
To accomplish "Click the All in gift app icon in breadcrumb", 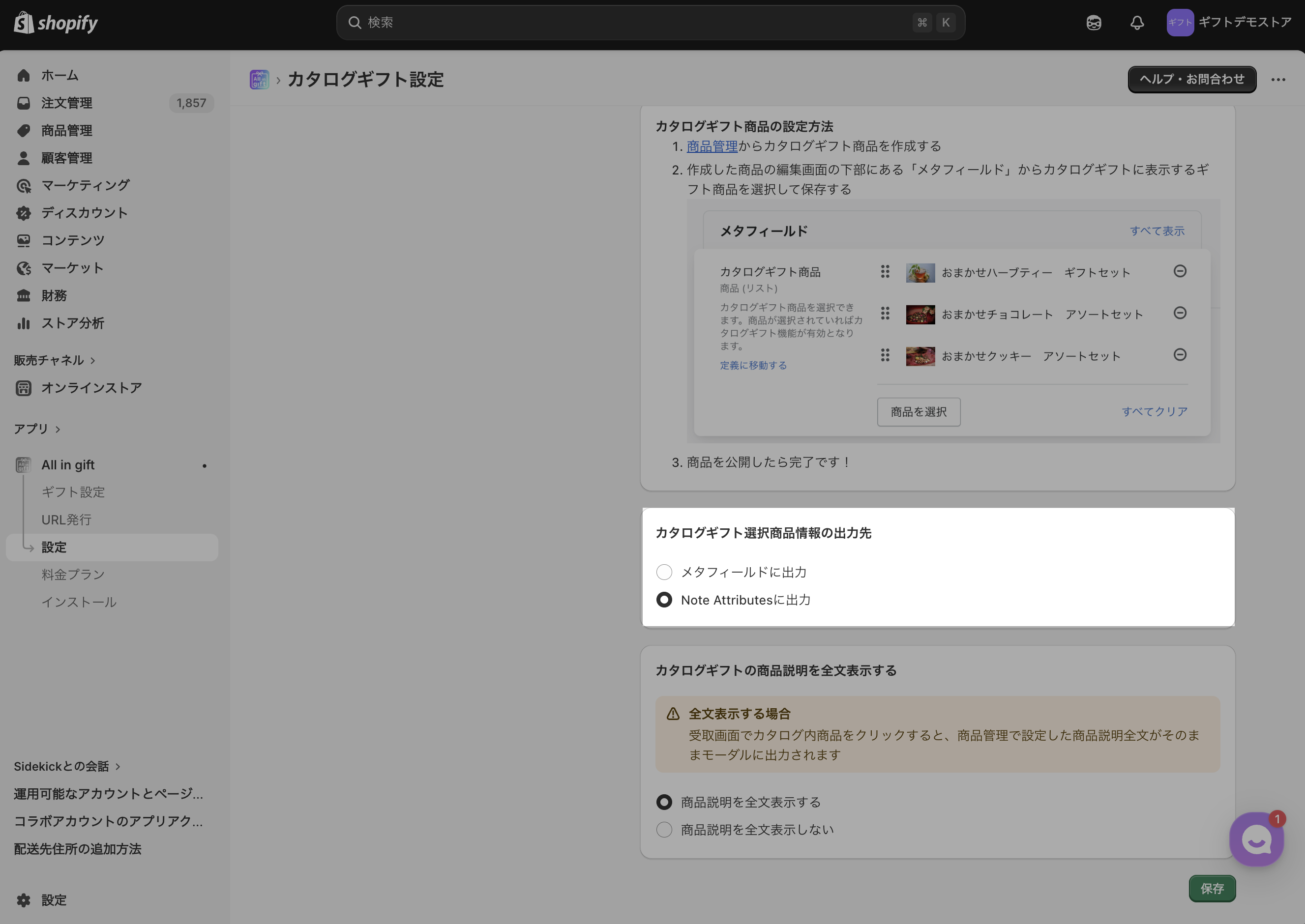I will click(259, 80).
